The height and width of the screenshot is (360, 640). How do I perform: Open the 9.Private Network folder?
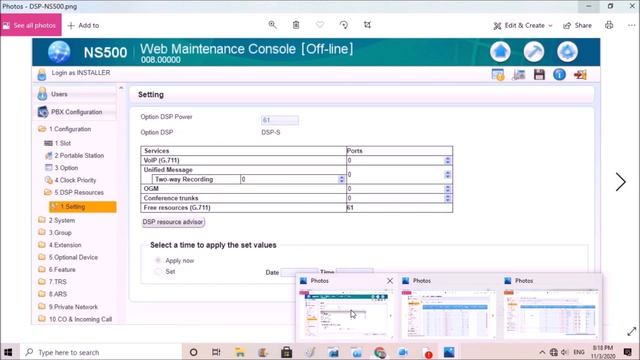[x=68, y=307]
